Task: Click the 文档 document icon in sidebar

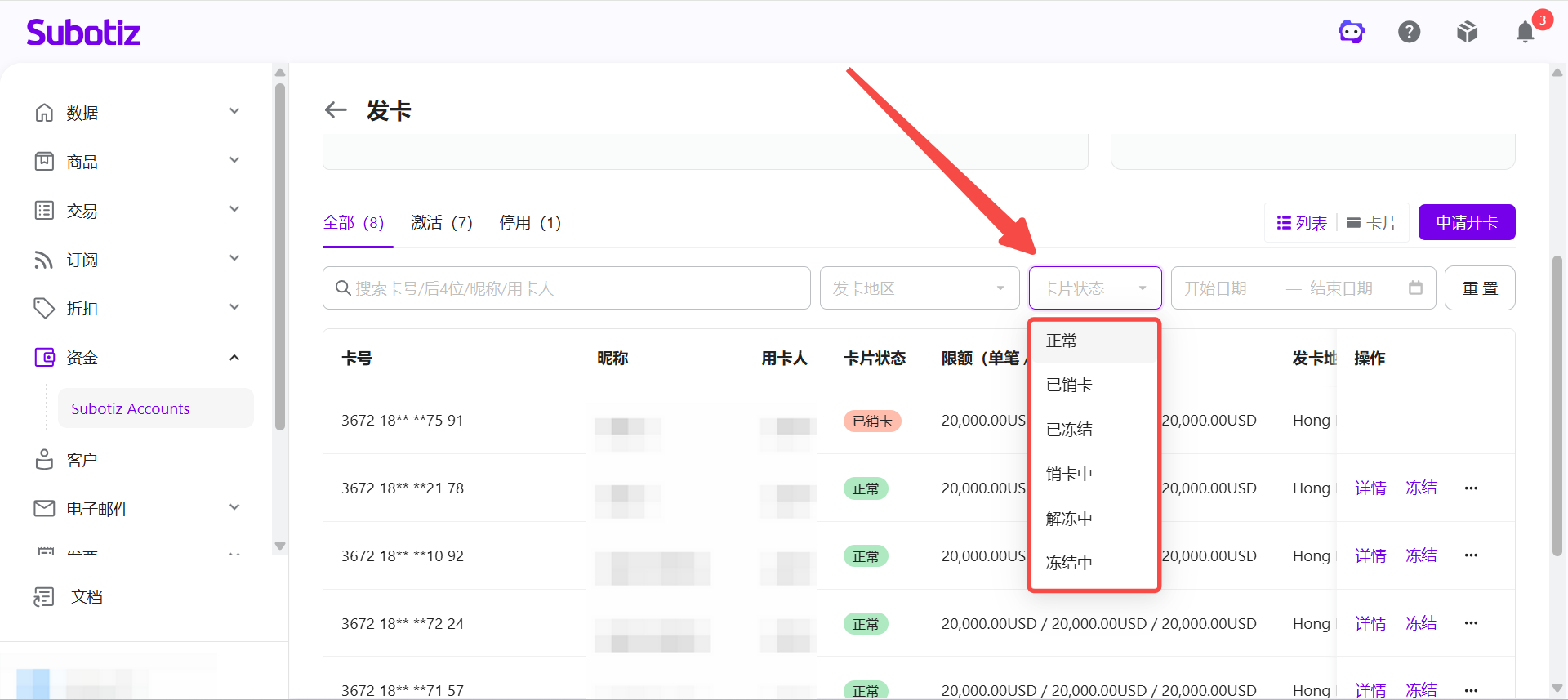Action: (44, 596)
